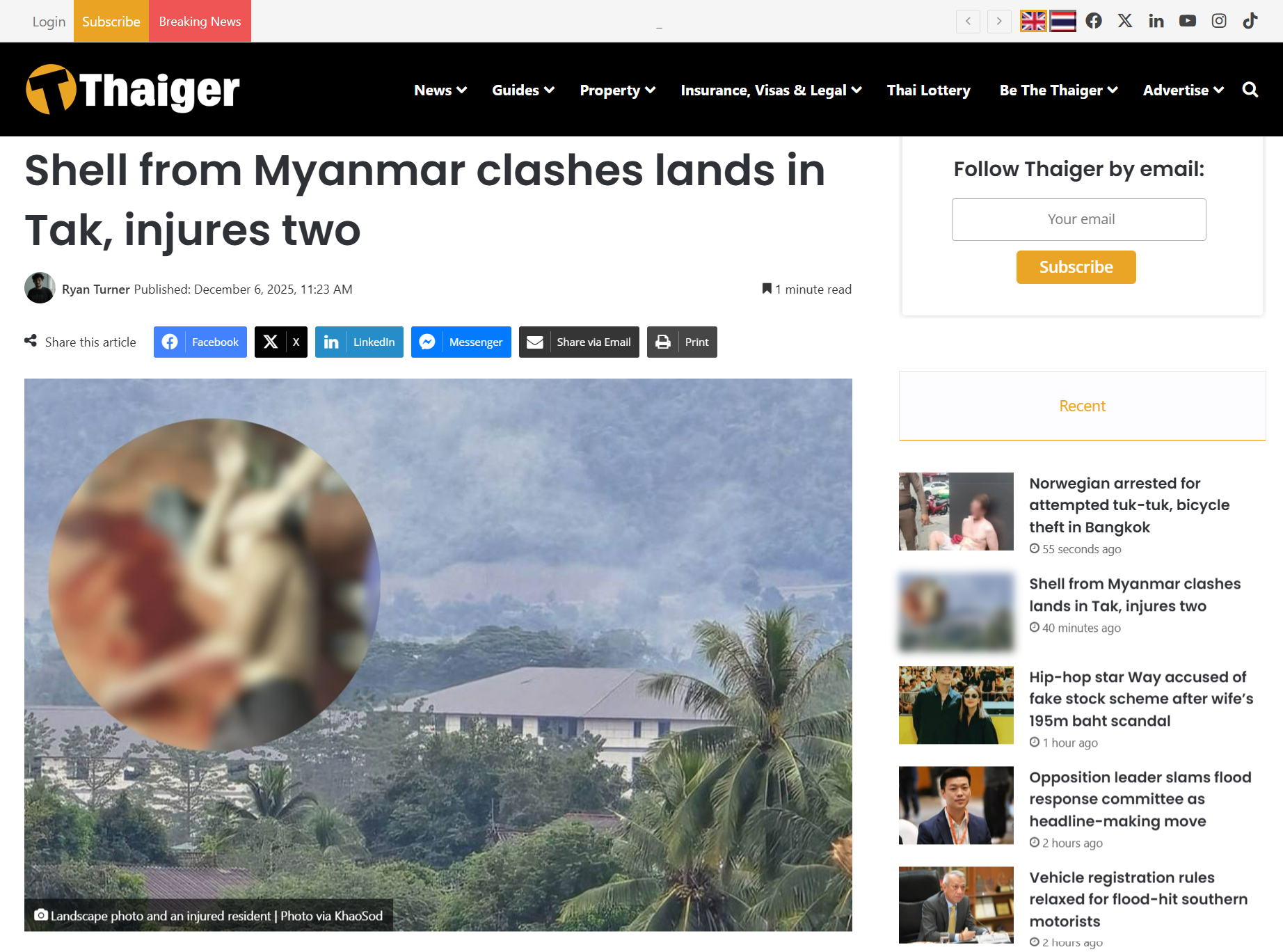
Task: Share via Messenger button
Action: 461,342
